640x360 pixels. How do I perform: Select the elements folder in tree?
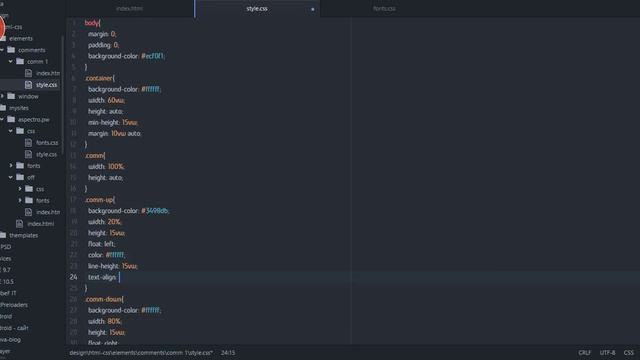pyautogui.click(x=21, y=38)
